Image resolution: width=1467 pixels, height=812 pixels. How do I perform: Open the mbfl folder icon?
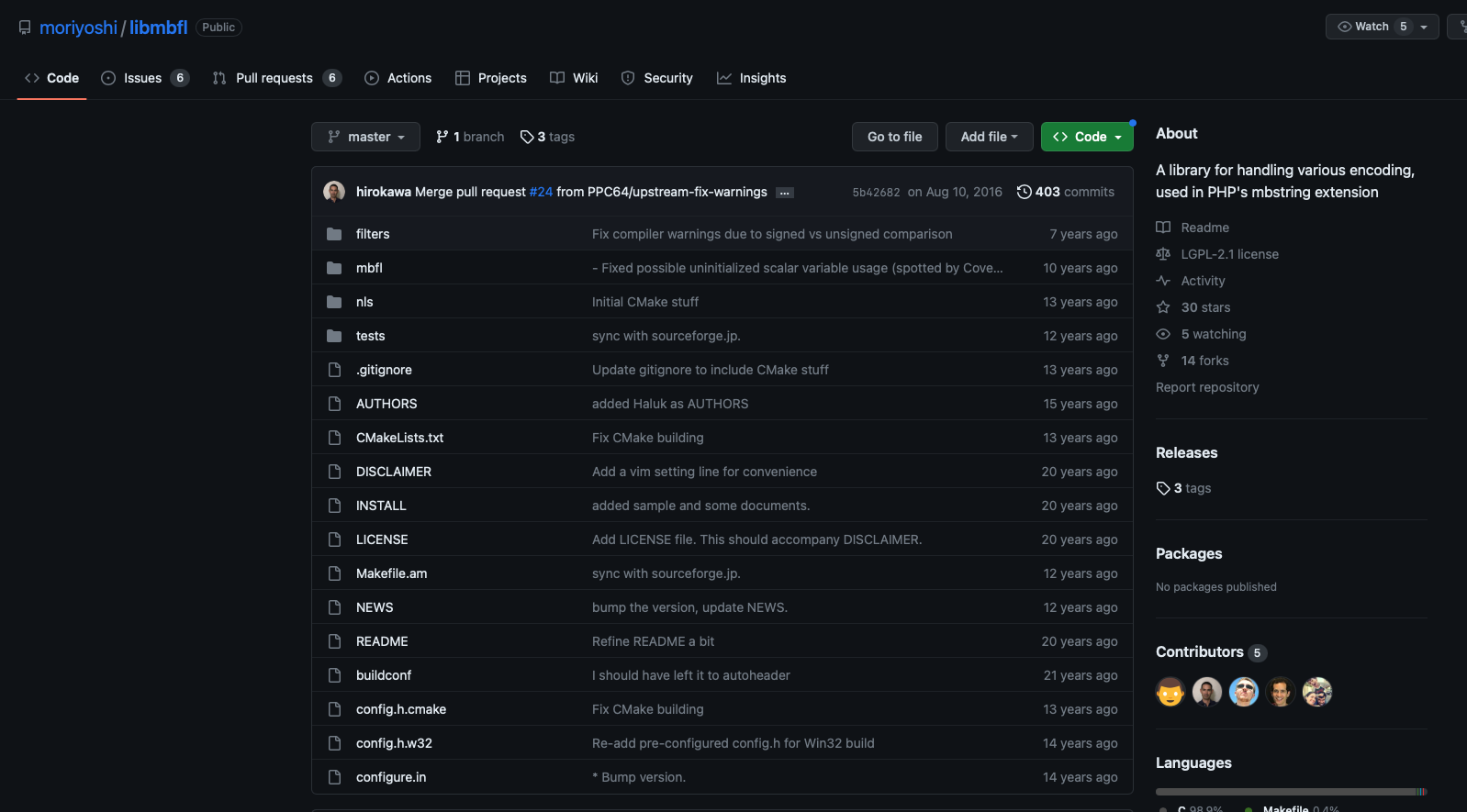334,268
